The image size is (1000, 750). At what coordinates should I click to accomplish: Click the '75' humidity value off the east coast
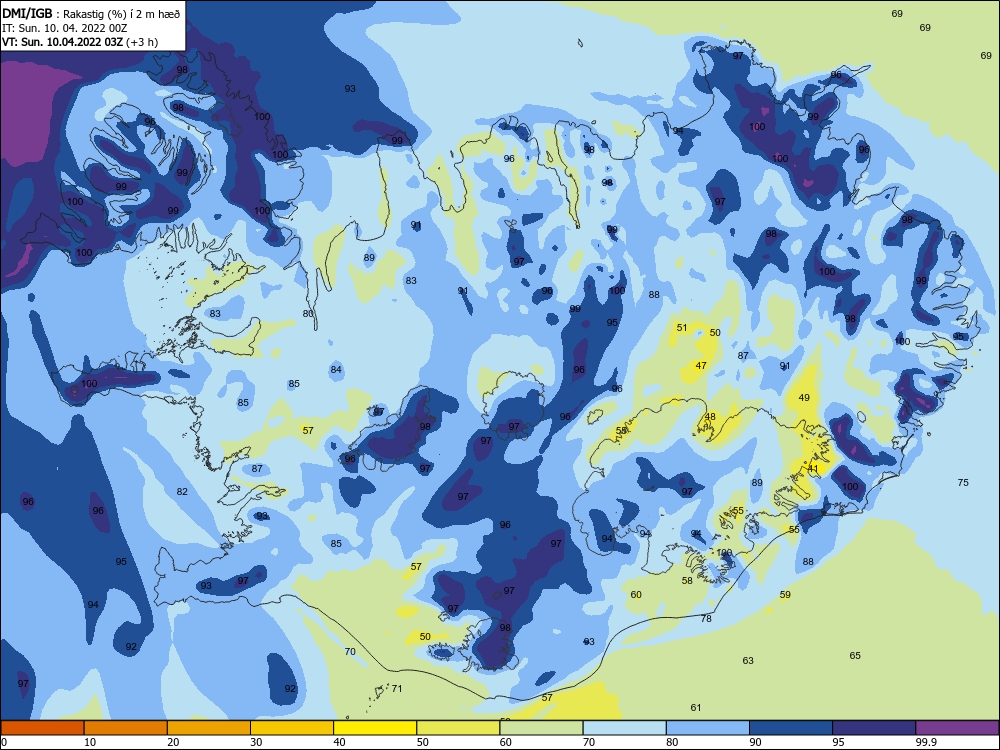(x=963, y=483)
